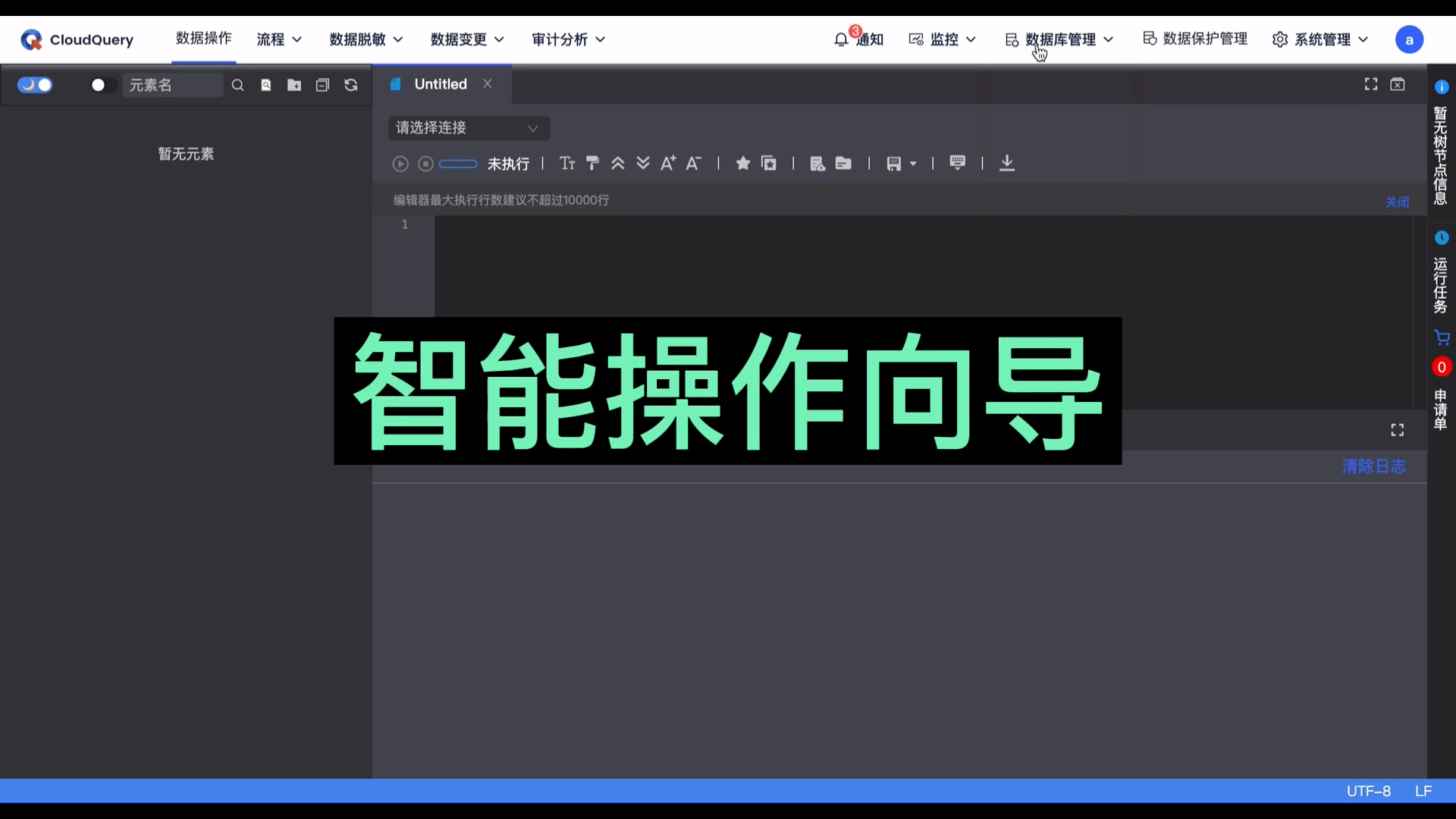Click the fullscreen expand icon
Image resolution: width=1456 pixels, height=819 pixels.
point(1371,84)
